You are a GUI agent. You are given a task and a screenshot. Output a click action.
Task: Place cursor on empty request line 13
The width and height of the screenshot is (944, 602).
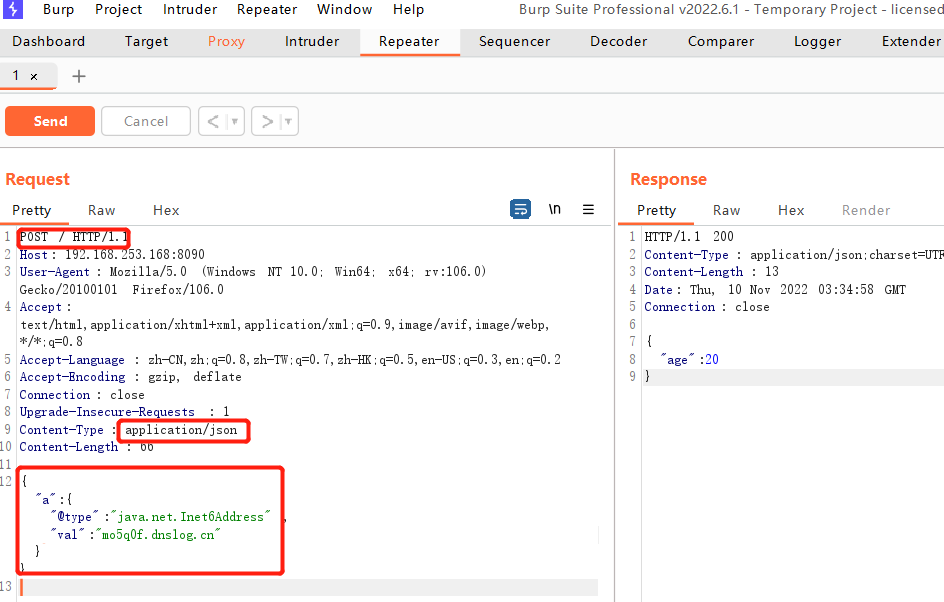308,587
